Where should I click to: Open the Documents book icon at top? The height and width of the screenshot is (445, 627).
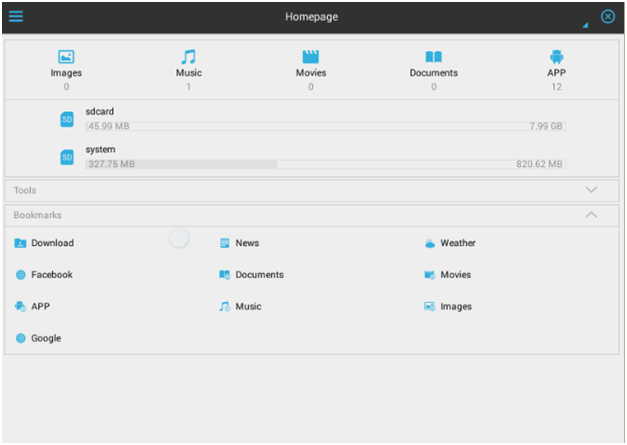tap(433, 57)
